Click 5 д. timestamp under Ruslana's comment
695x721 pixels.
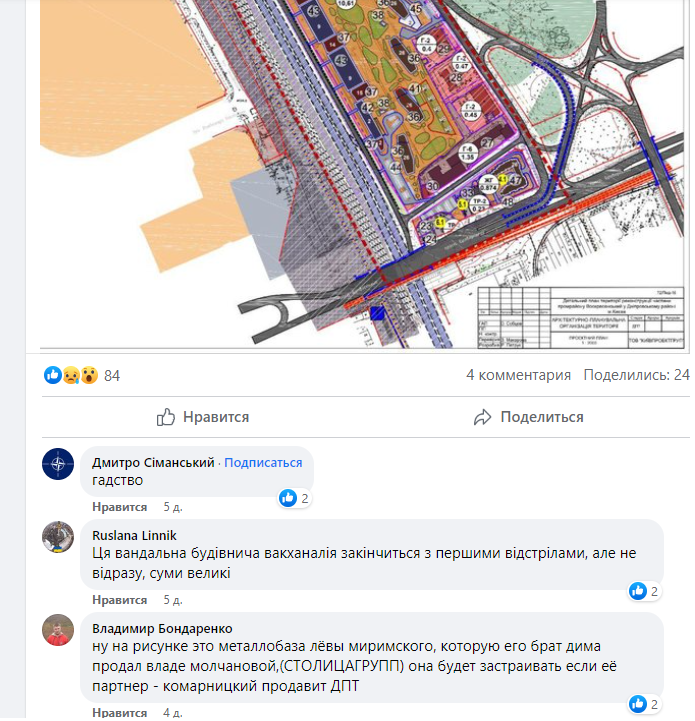click(173, 601)
